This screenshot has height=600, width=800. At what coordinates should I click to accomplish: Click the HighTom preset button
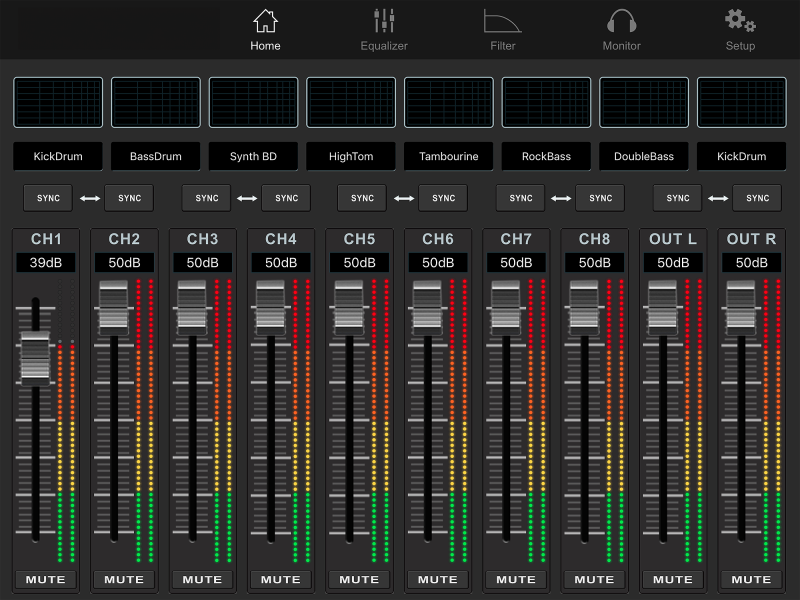(351, 156)
